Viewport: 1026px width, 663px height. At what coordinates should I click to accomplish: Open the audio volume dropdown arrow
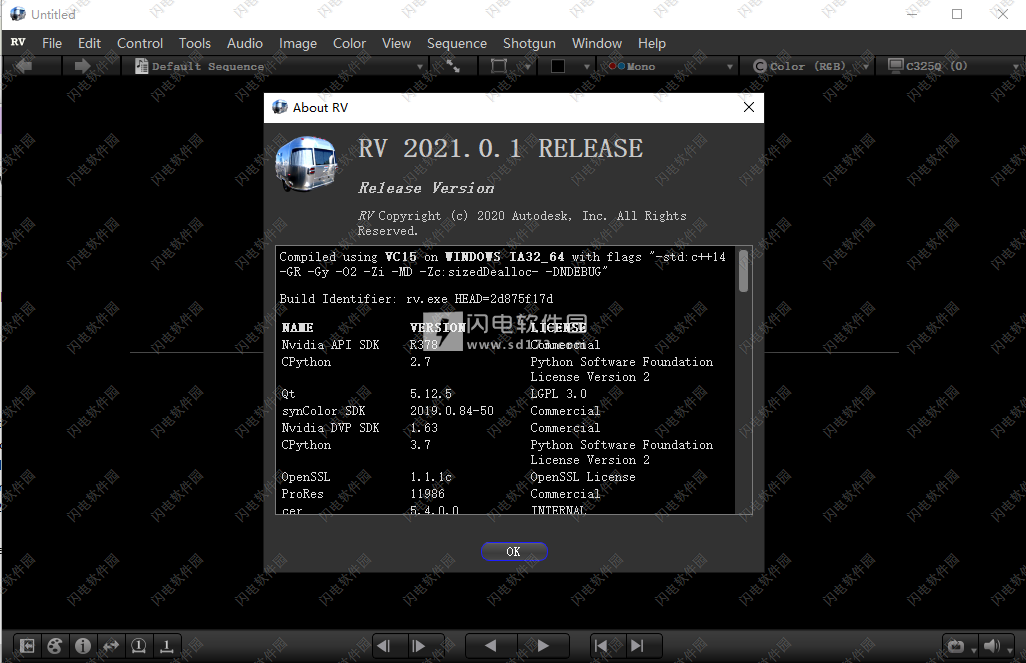(x=1010, y=650)
